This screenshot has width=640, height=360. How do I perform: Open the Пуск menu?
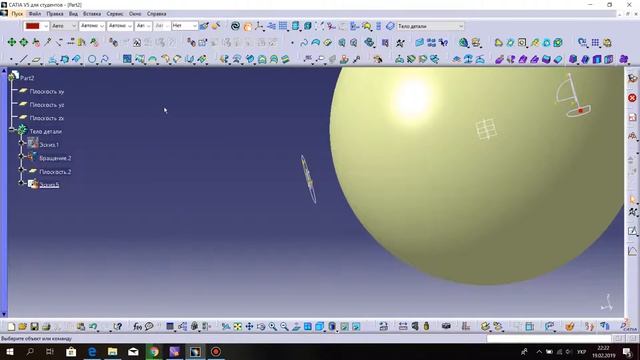17,13
